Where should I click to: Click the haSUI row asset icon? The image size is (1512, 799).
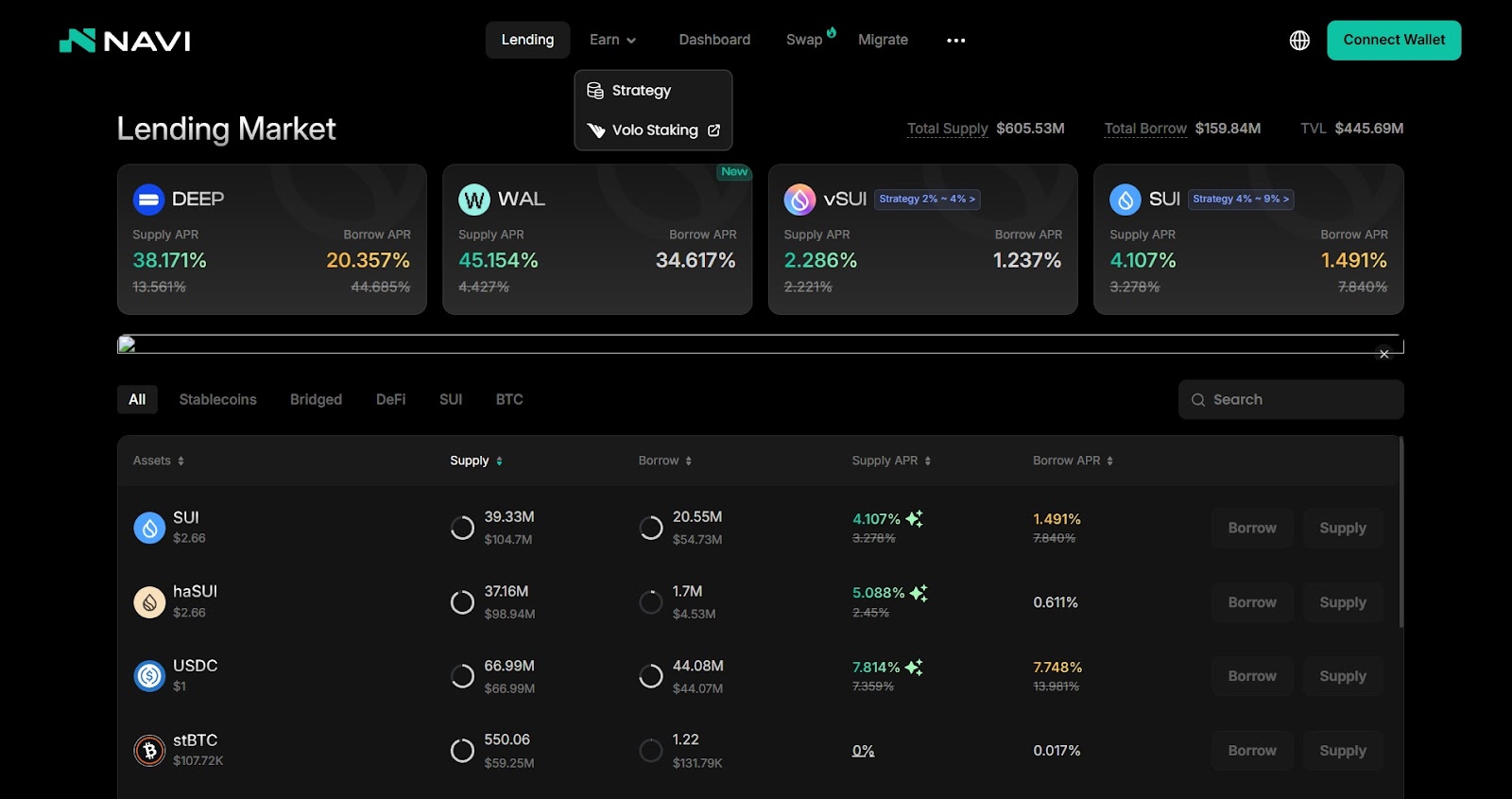point(149,602)
